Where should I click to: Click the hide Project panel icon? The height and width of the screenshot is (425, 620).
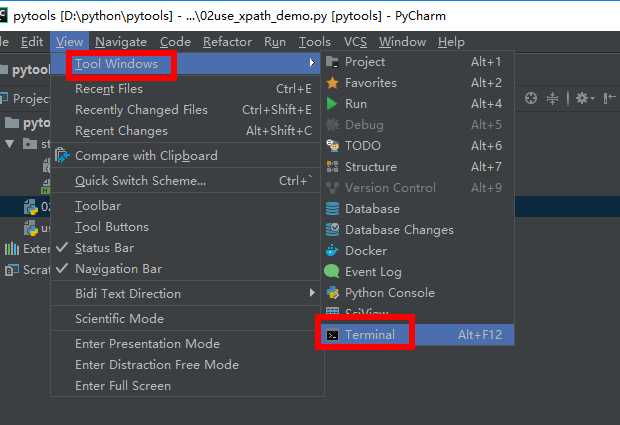pos(609,98)
